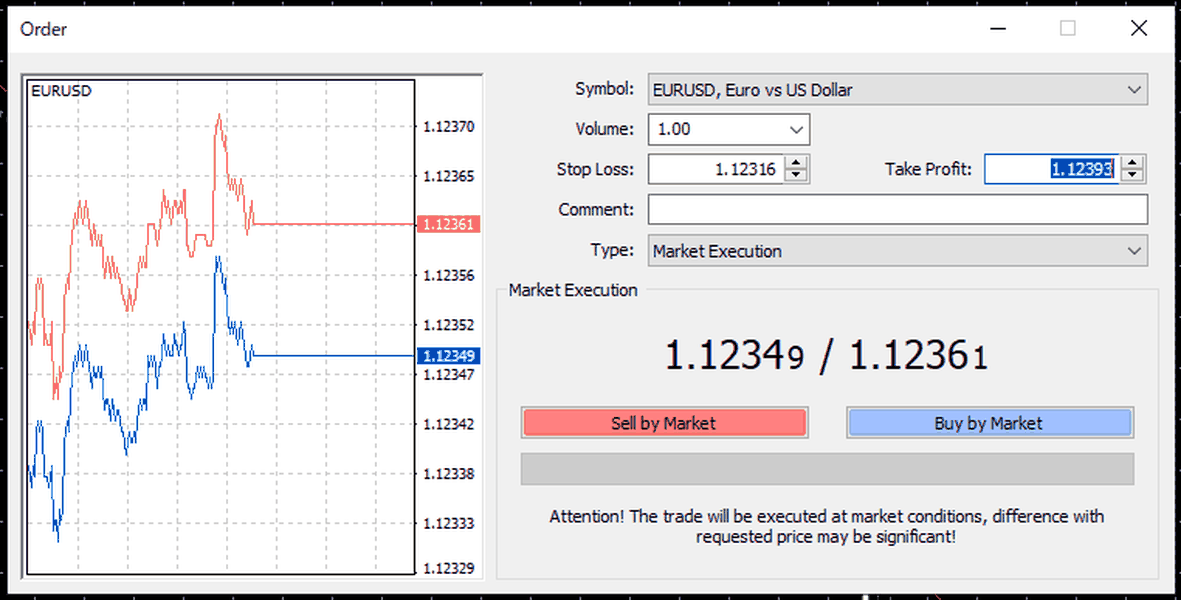1181x600 pixels.
Task: Click the Volume: field label
Action: point(605,129)
